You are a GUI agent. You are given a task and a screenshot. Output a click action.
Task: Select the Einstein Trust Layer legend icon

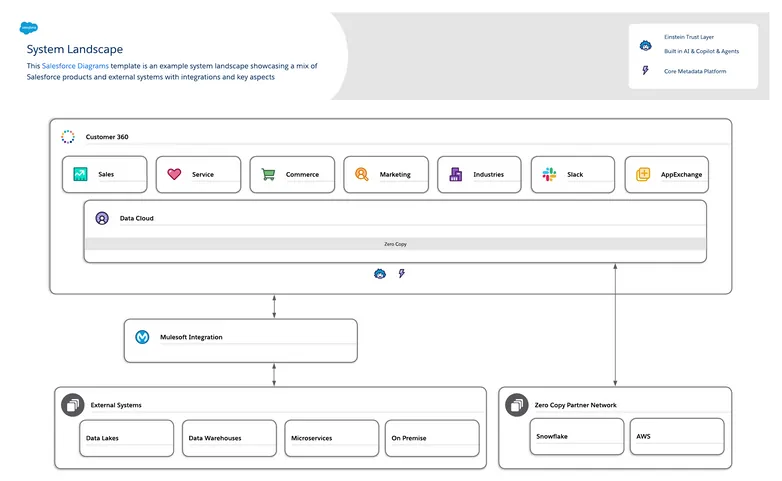click(x=645, y=46)
